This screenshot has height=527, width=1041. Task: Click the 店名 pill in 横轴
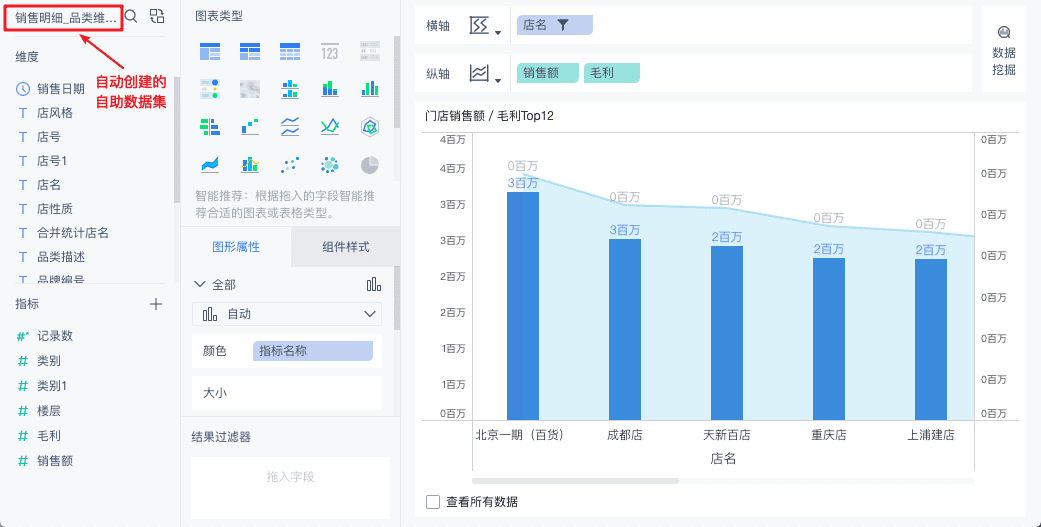click(x=554, y=25)
